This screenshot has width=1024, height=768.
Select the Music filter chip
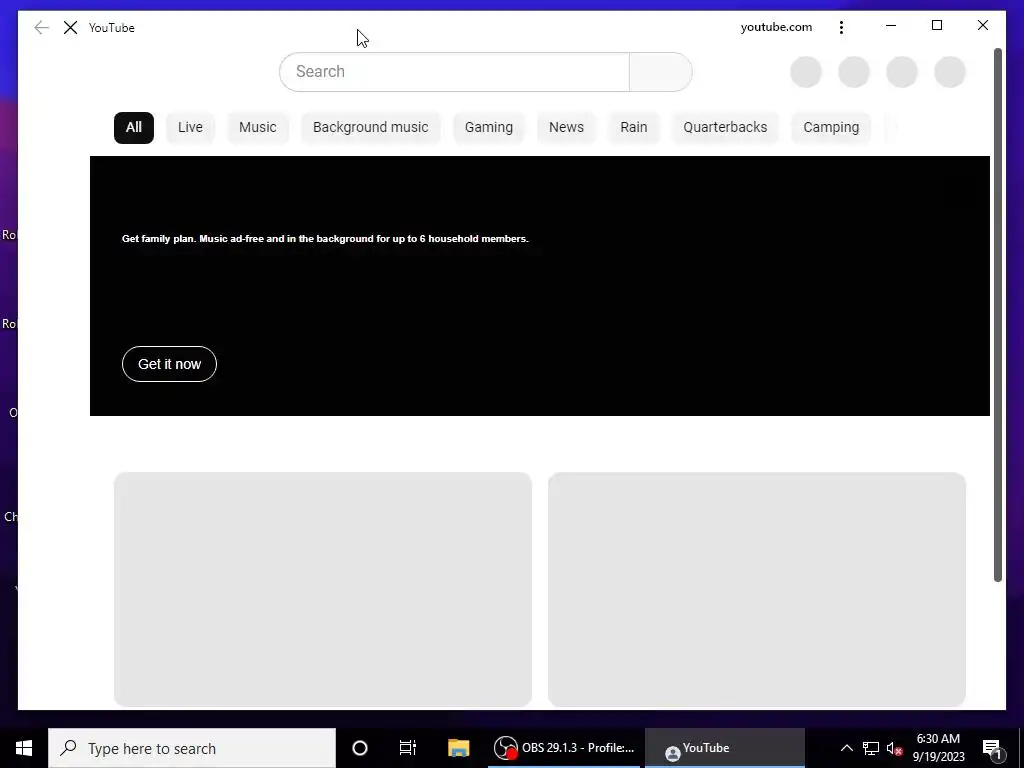pos(257,127)
